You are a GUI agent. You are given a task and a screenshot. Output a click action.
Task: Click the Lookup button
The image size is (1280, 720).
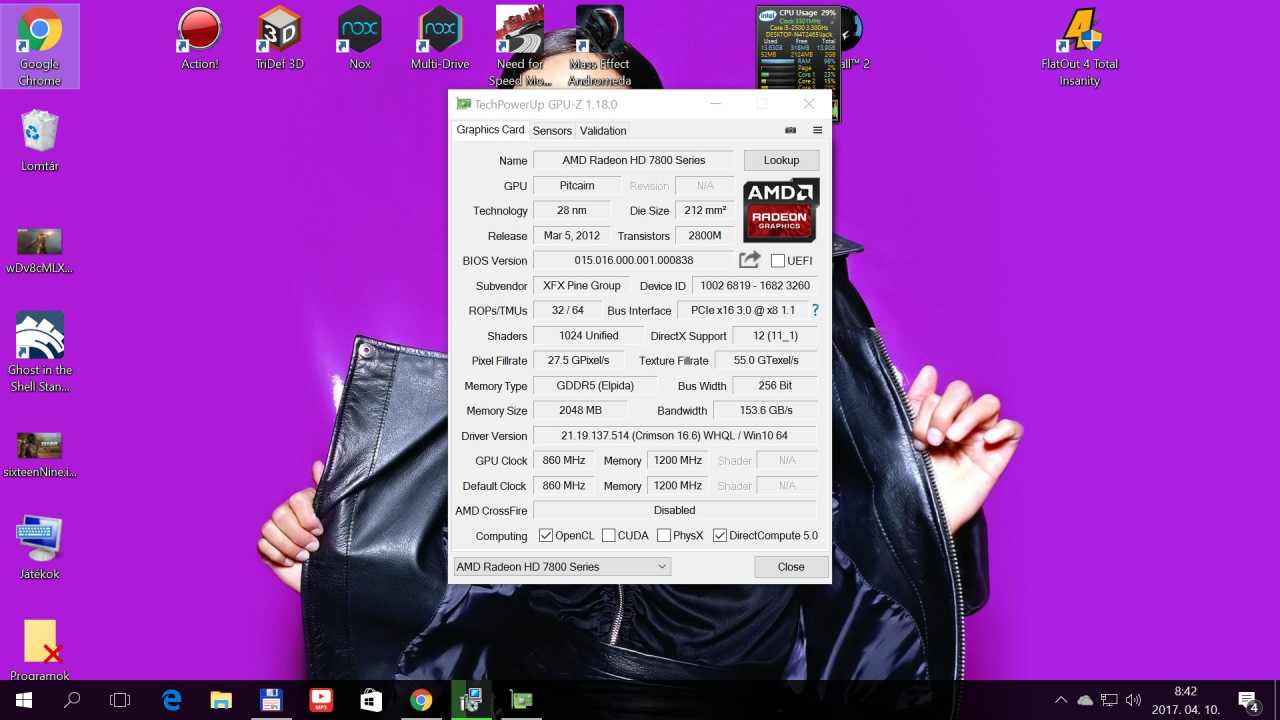[x=781, y=160]
